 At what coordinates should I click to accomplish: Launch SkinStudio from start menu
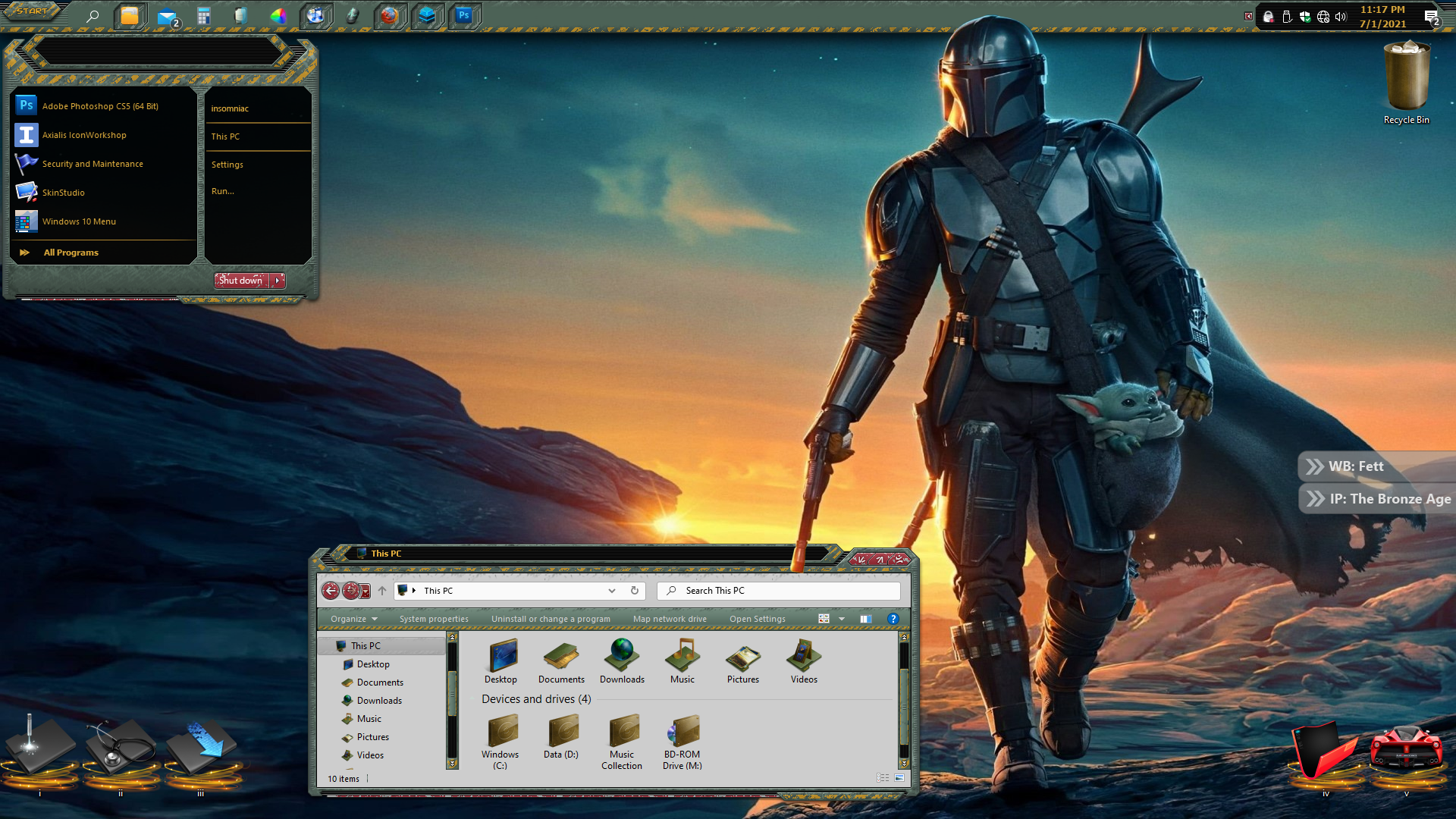103,193
